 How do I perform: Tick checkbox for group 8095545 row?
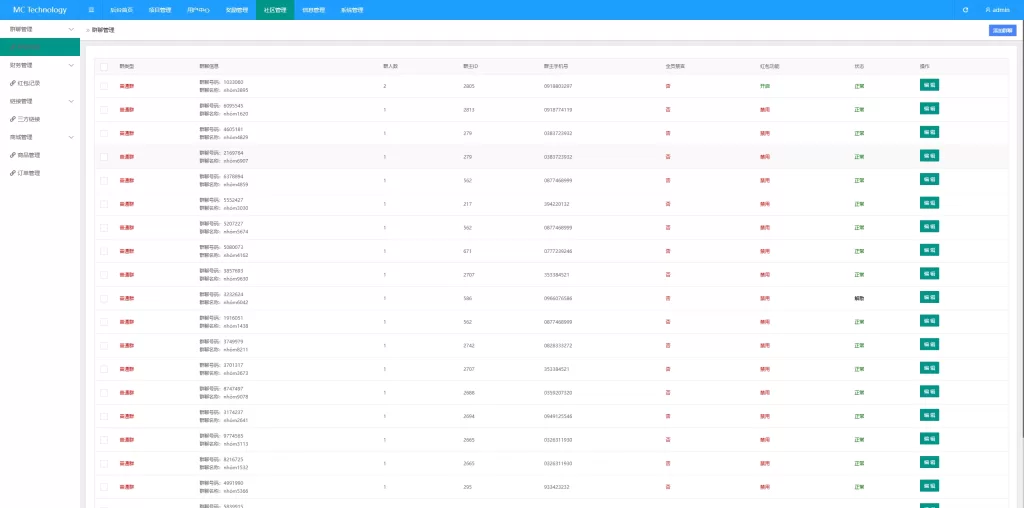pyautogui.click(x=104, y=110)
